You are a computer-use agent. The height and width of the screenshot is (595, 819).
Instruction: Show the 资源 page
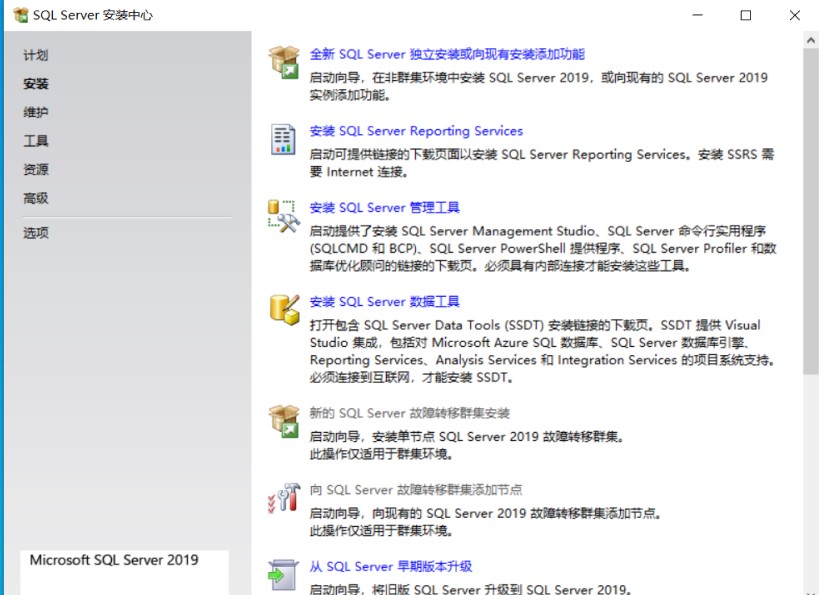click(36, 170)
